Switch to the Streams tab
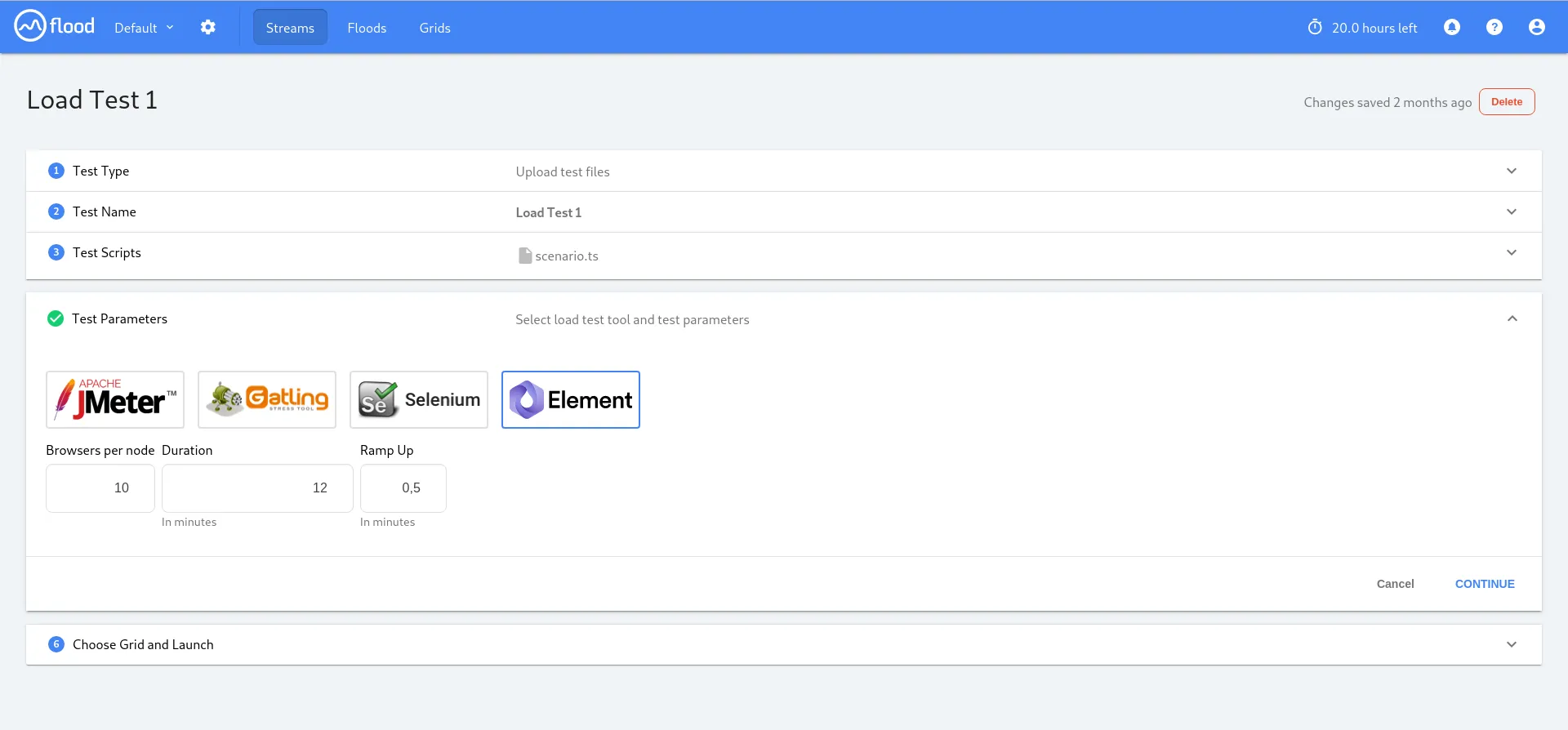 point(290,28)
